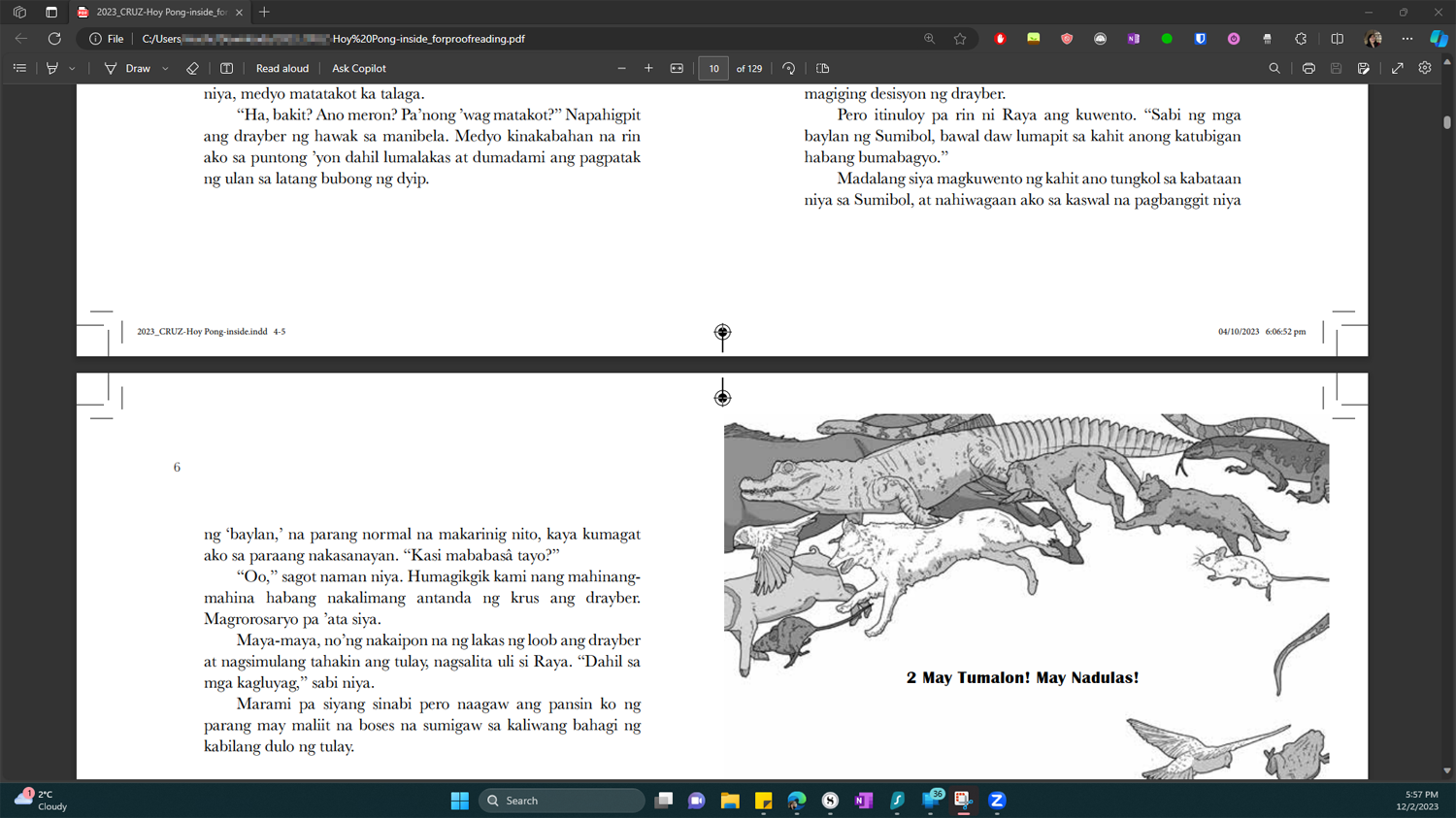Select the highlight tool
The width and height of the screenshot is (1456, 818).
pyautogui.click(x=52, y=69)
